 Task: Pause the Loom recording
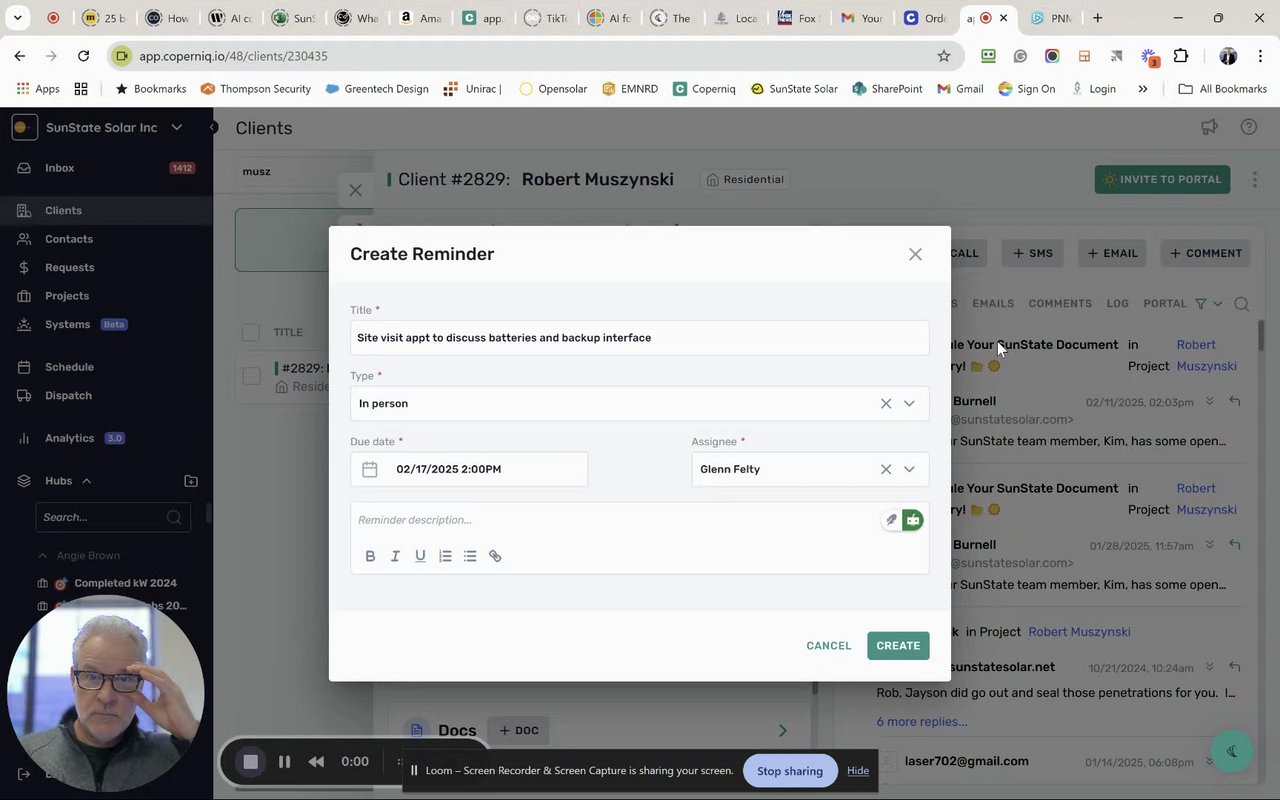click(284, 762)
